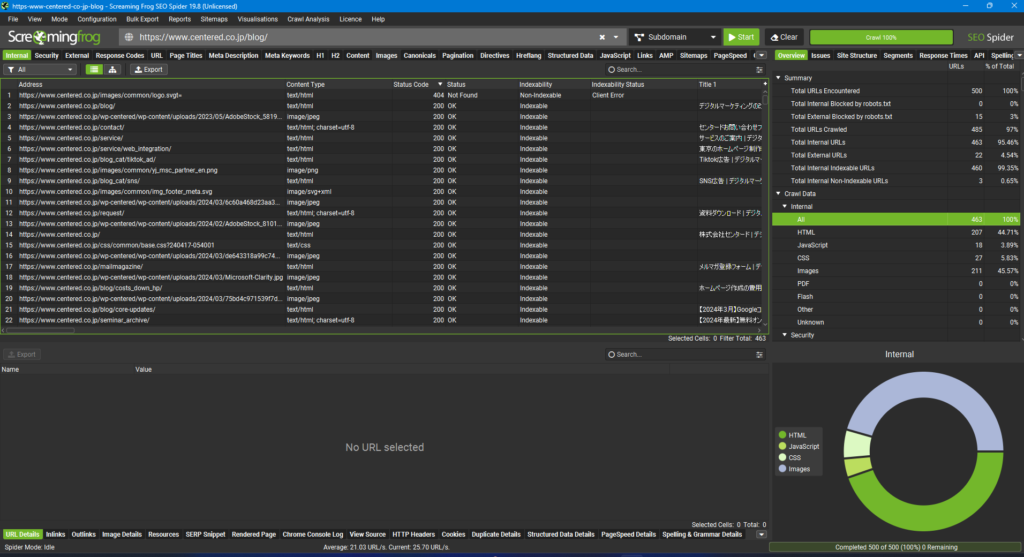Open upper search filter options icon
Viewport: 1024px width, 557px height.
(760, 69)
